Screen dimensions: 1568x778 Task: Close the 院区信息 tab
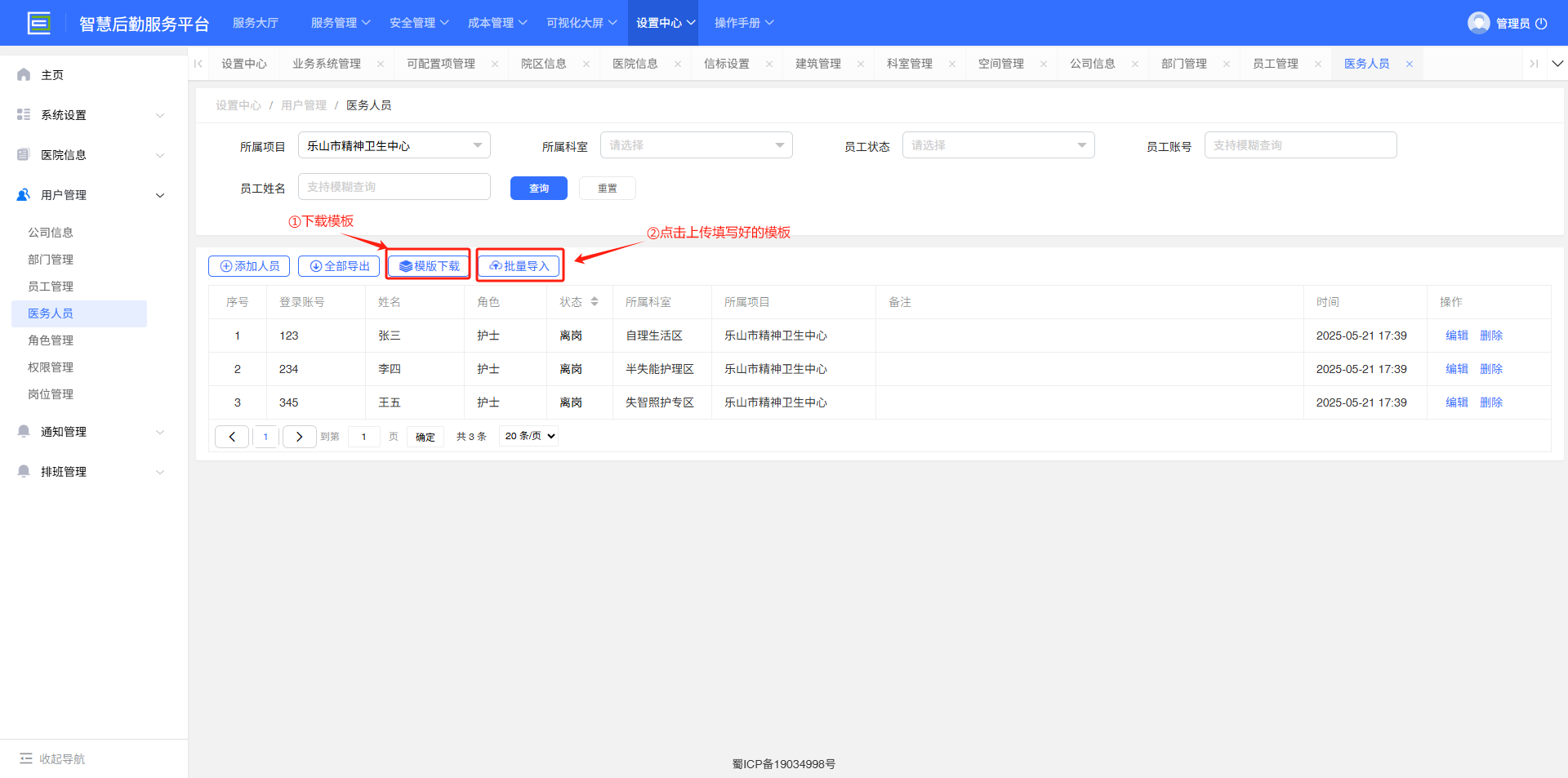tap(586, 64)
